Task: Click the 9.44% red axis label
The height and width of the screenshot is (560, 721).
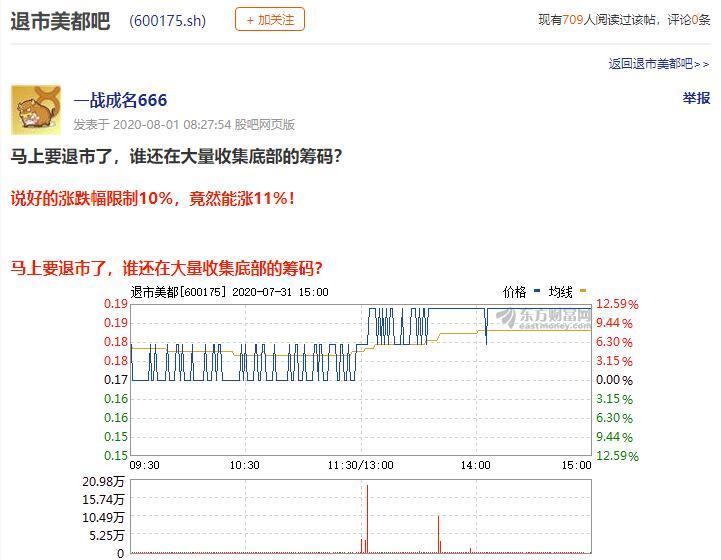Action: [614, 323]
